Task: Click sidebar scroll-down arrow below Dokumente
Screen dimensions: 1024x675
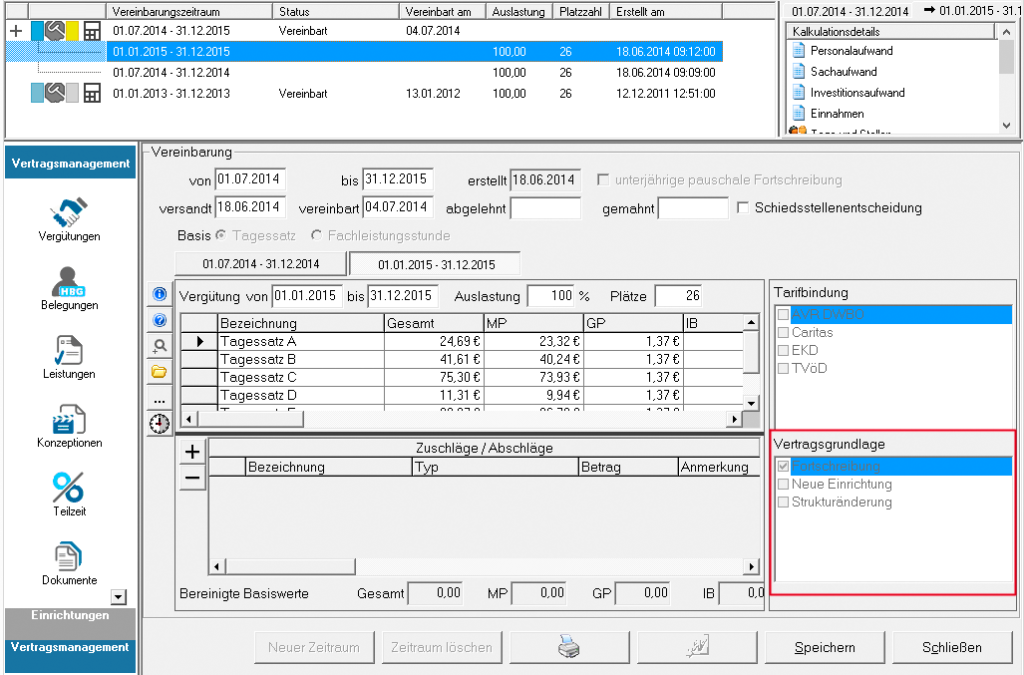Action: [119, 597]
